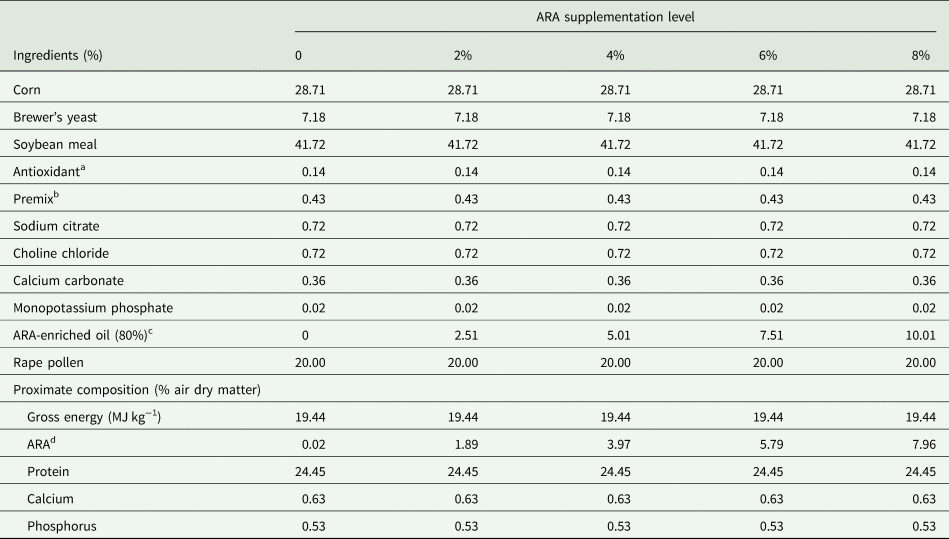Click the Soybean meal row label

(55, 144)
